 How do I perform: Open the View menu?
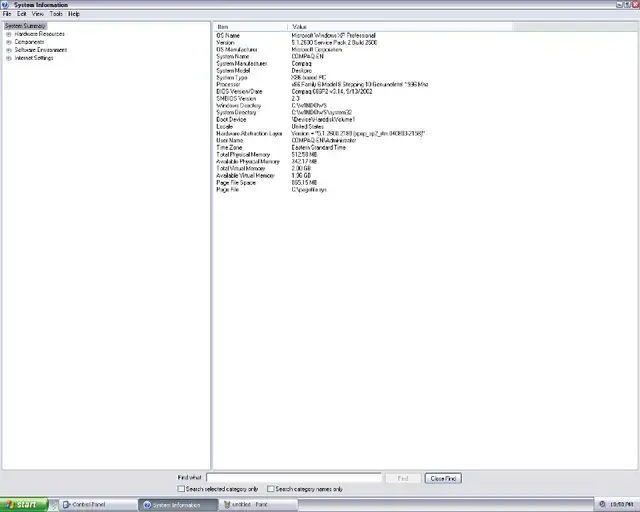38,14
